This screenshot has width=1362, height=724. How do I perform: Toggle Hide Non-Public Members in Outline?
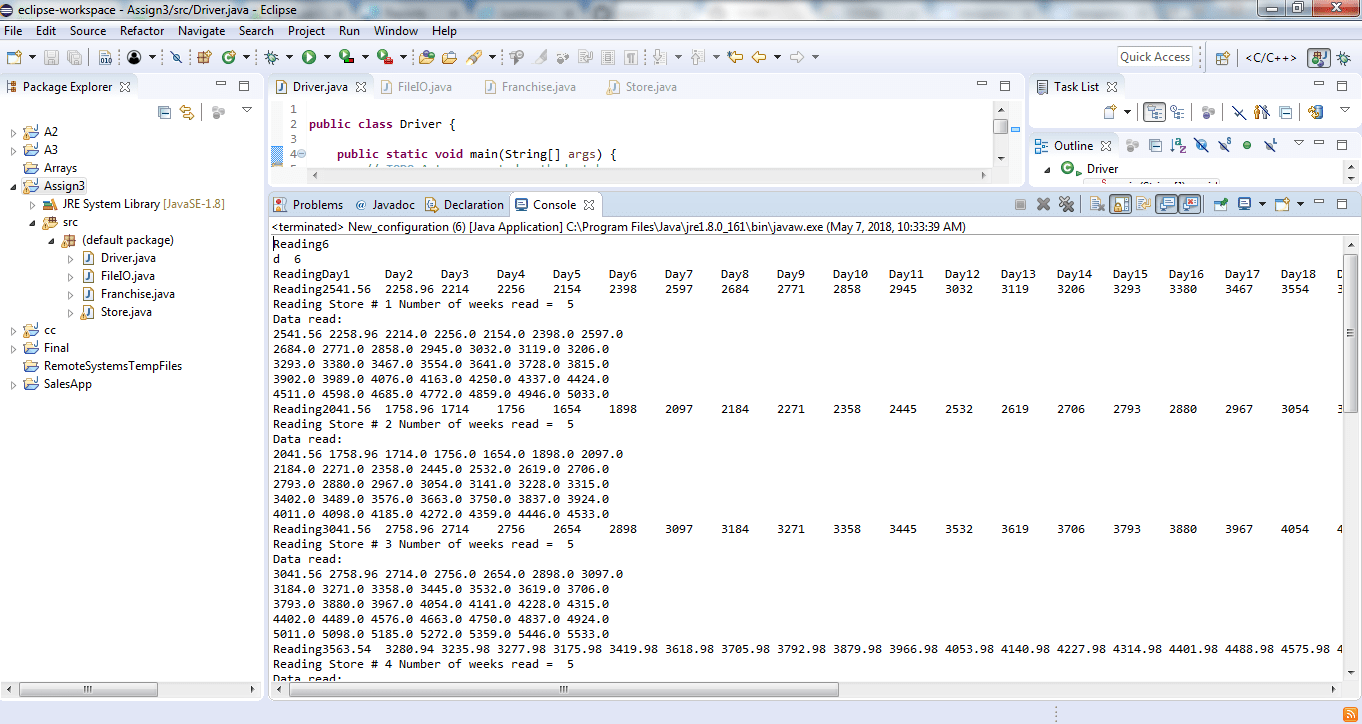pos(1247,145)
